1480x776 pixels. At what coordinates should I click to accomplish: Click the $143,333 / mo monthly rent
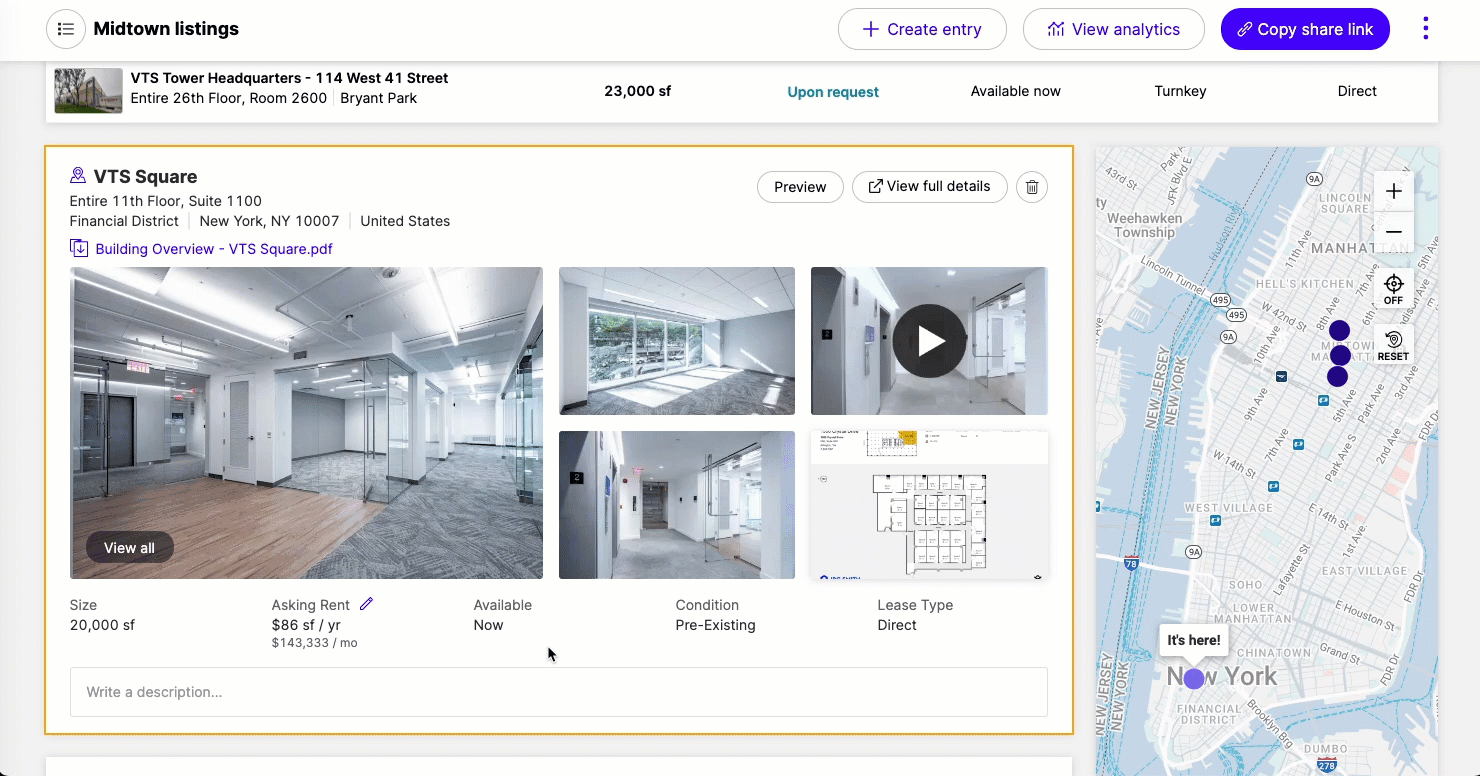pos(314,643)
